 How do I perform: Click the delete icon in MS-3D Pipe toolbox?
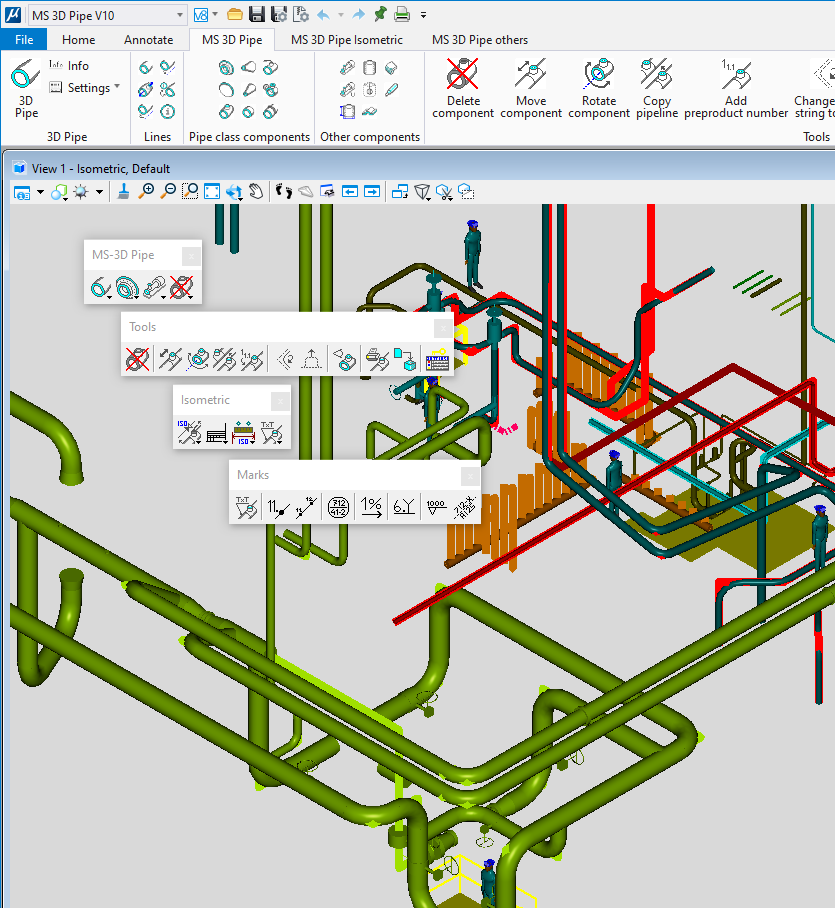(181, 287)
